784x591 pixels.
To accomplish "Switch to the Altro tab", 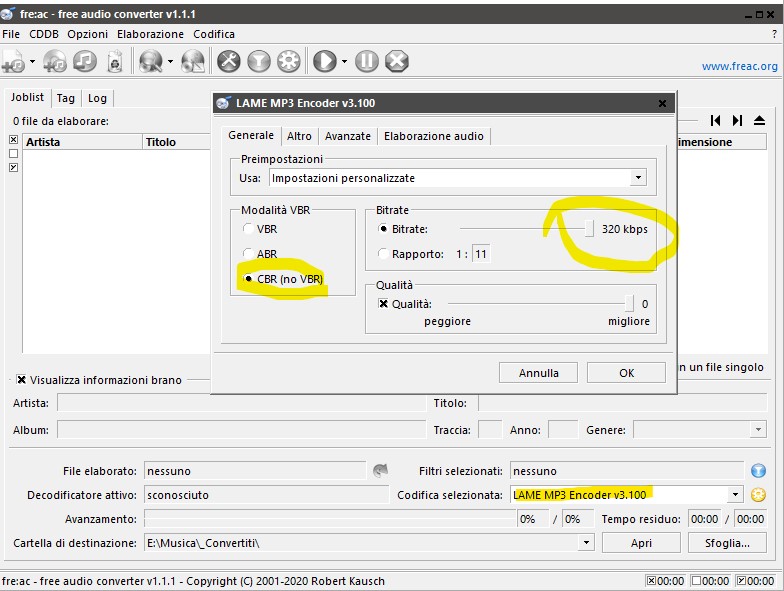I will tap(299, 136).
